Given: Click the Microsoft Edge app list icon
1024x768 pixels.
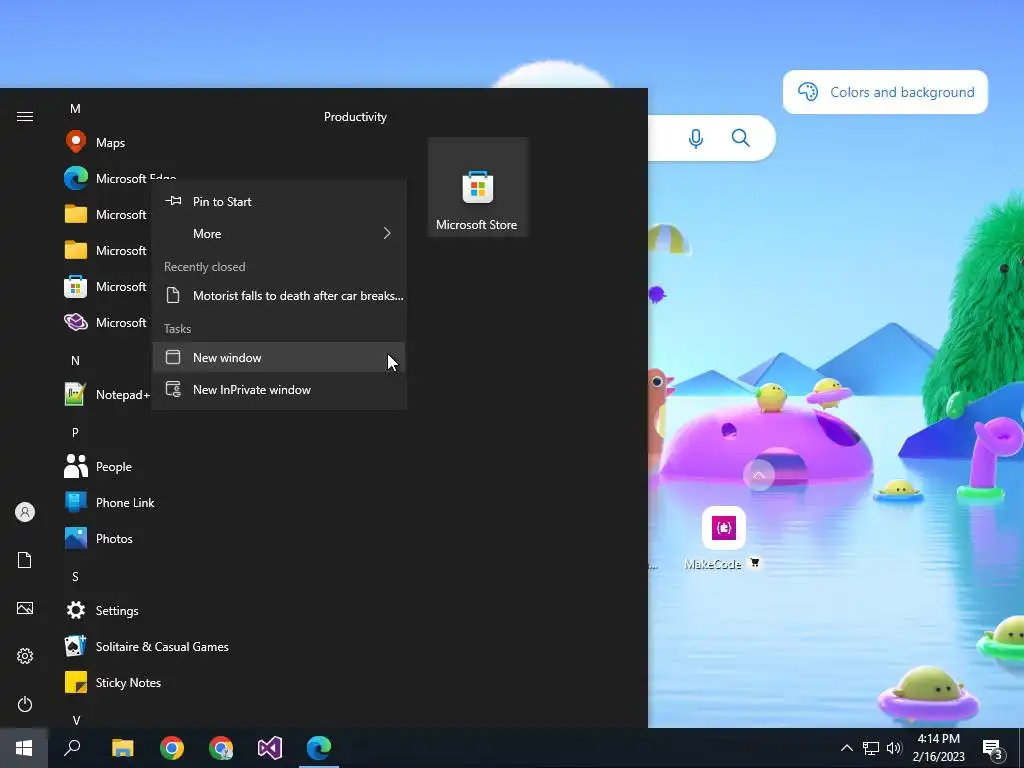Looking at the screenshot, I should [x=76, y=178].
